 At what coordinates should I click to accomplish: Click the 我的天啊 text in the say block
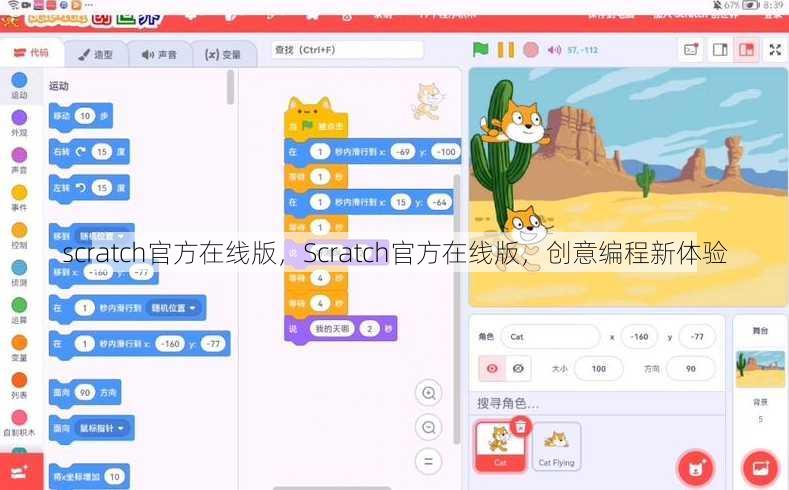click(x=332, y=329)
